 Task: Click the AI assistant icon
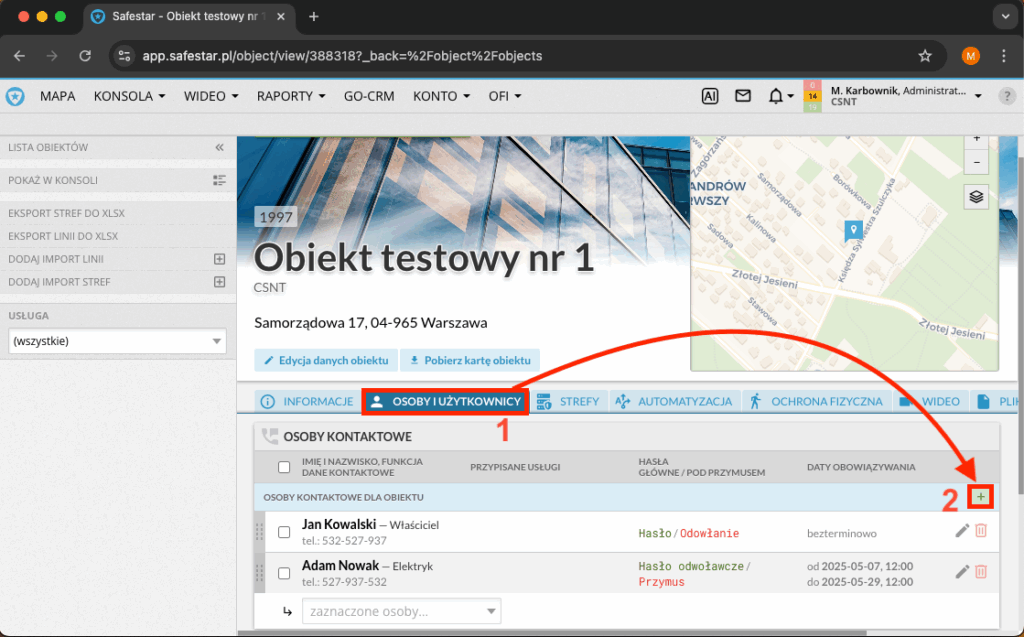click(x=710, y=96)
